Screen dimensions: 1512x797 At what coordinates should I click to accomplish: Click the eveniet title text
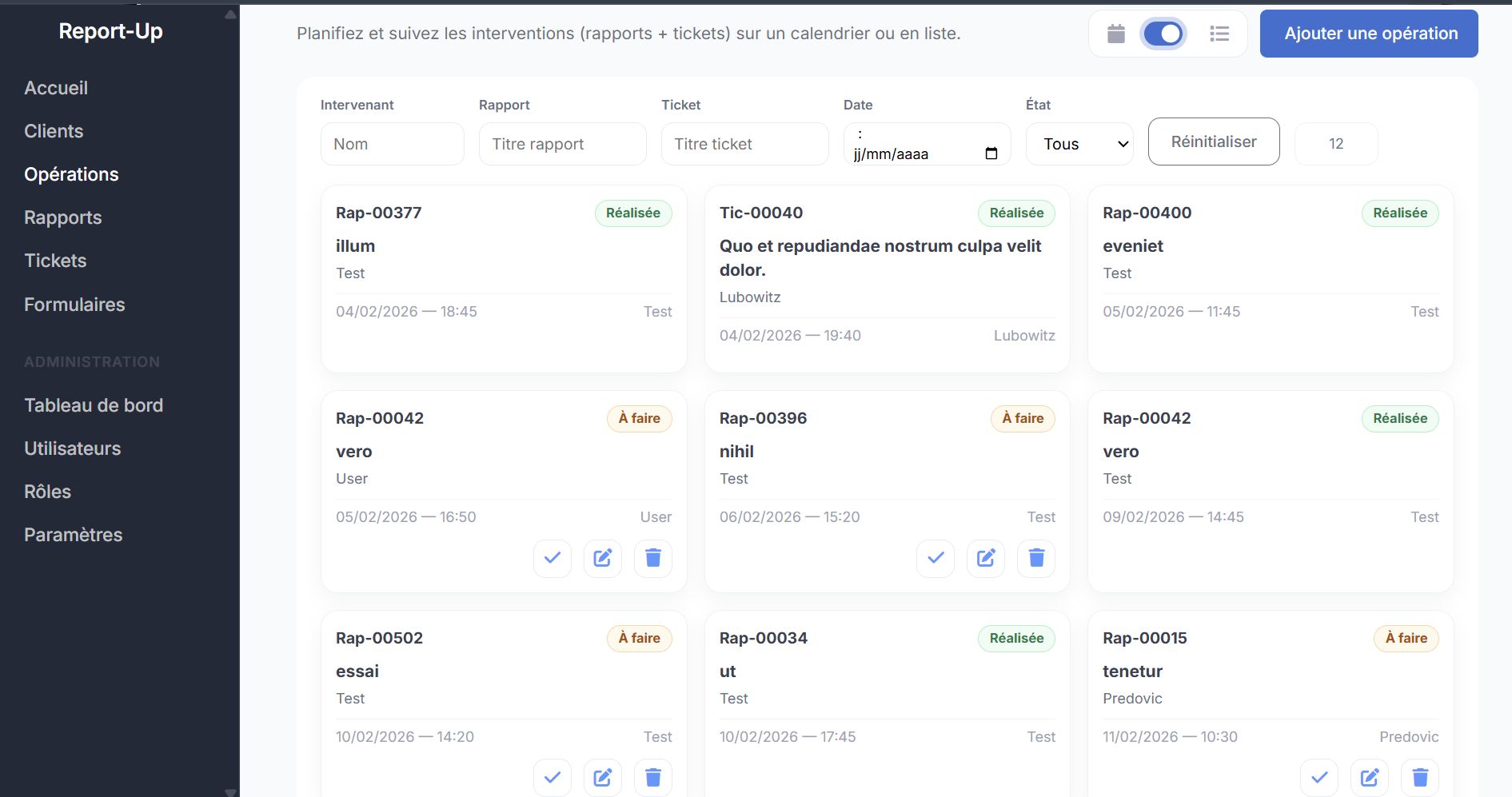[x=1133, y=246]
